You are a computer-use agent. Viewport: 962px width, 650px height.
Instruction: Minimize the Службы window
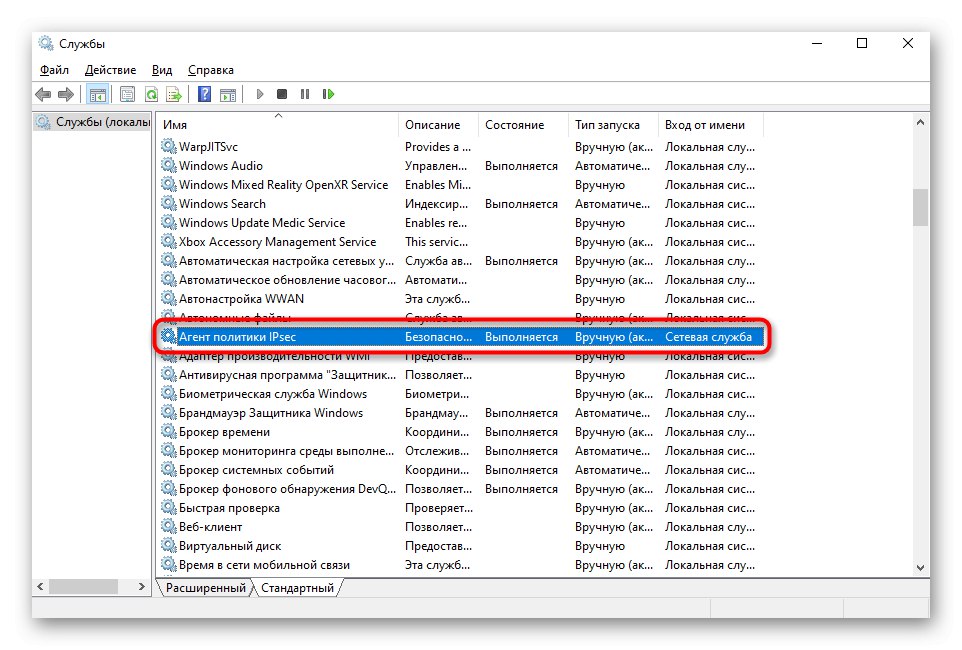click(817, 43)
